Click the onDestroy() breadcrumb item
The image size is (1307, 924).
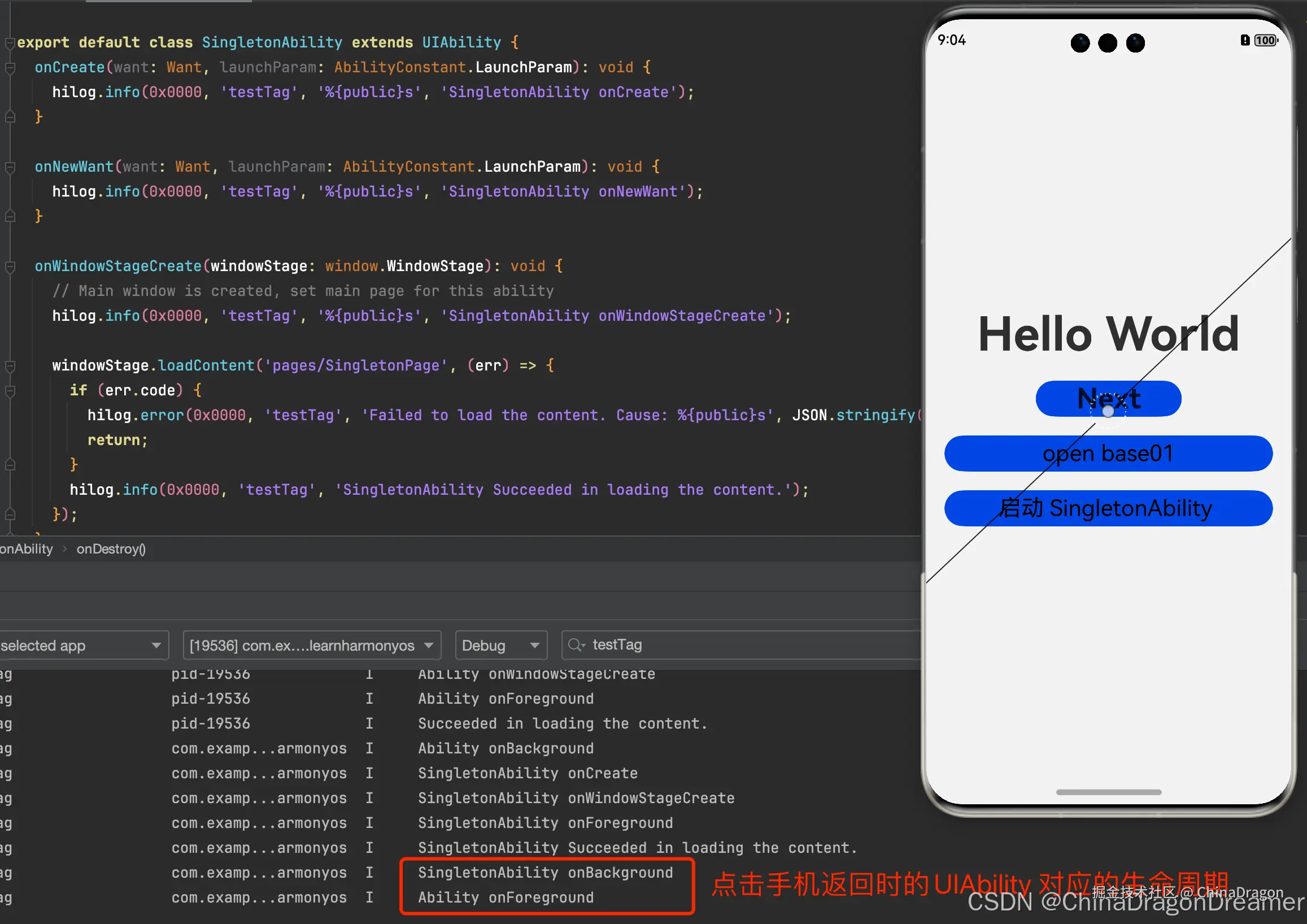(111, 549)
